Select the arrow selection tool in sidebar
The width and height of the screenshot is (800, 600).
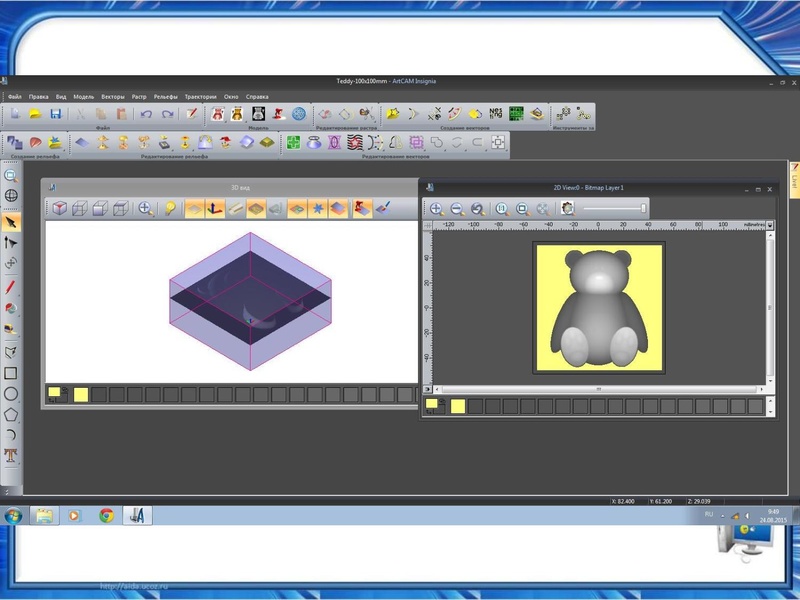tap(11, 222)
